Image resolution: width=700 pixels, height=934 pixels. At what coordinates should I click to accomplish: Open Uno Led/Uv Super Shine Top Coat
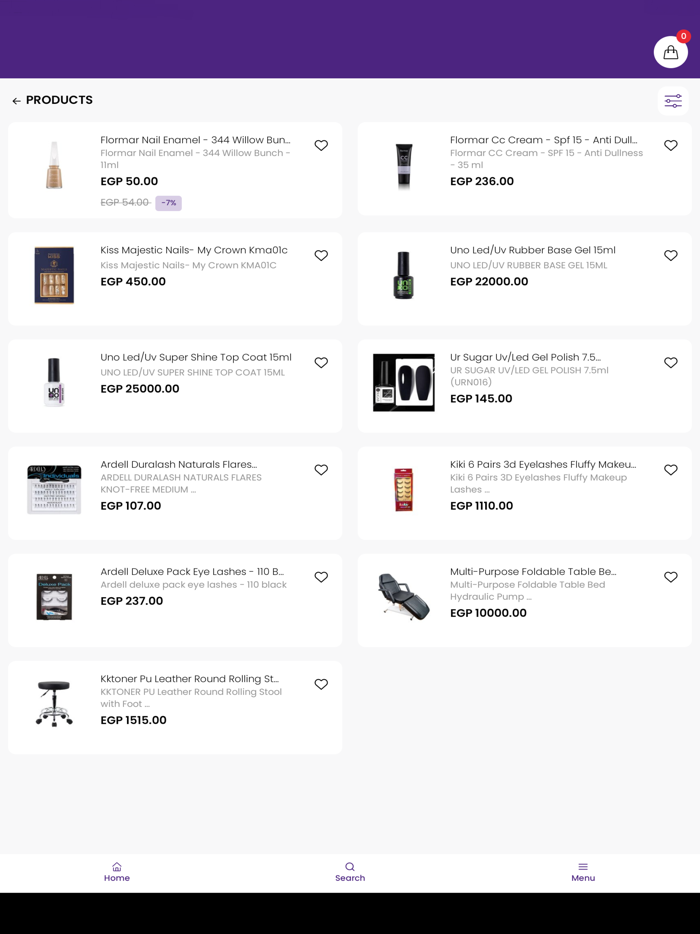(195, 357)
